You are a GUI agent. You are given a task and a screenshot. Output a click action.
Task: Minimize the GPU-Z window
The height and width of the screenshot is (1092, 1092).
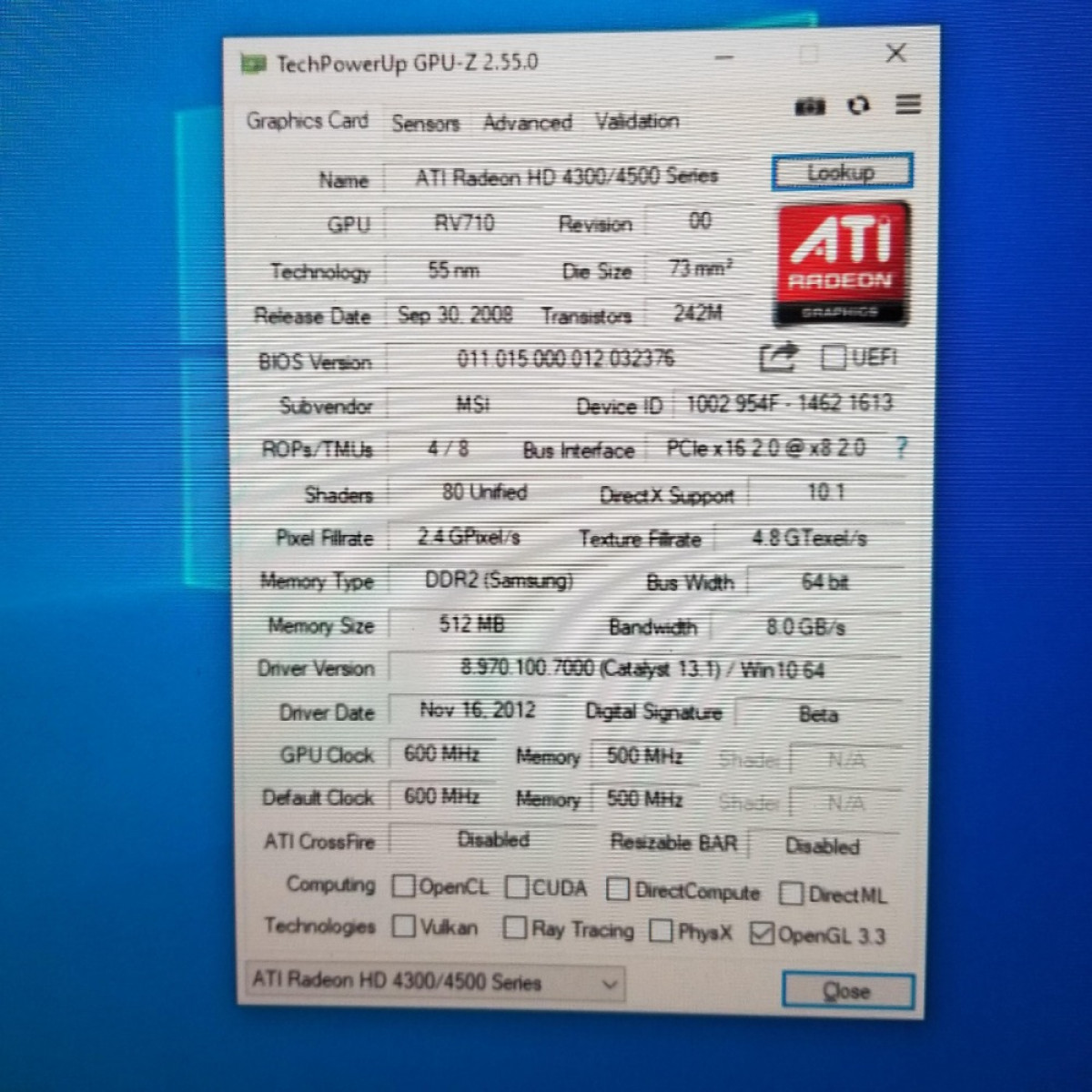(724, 57)
